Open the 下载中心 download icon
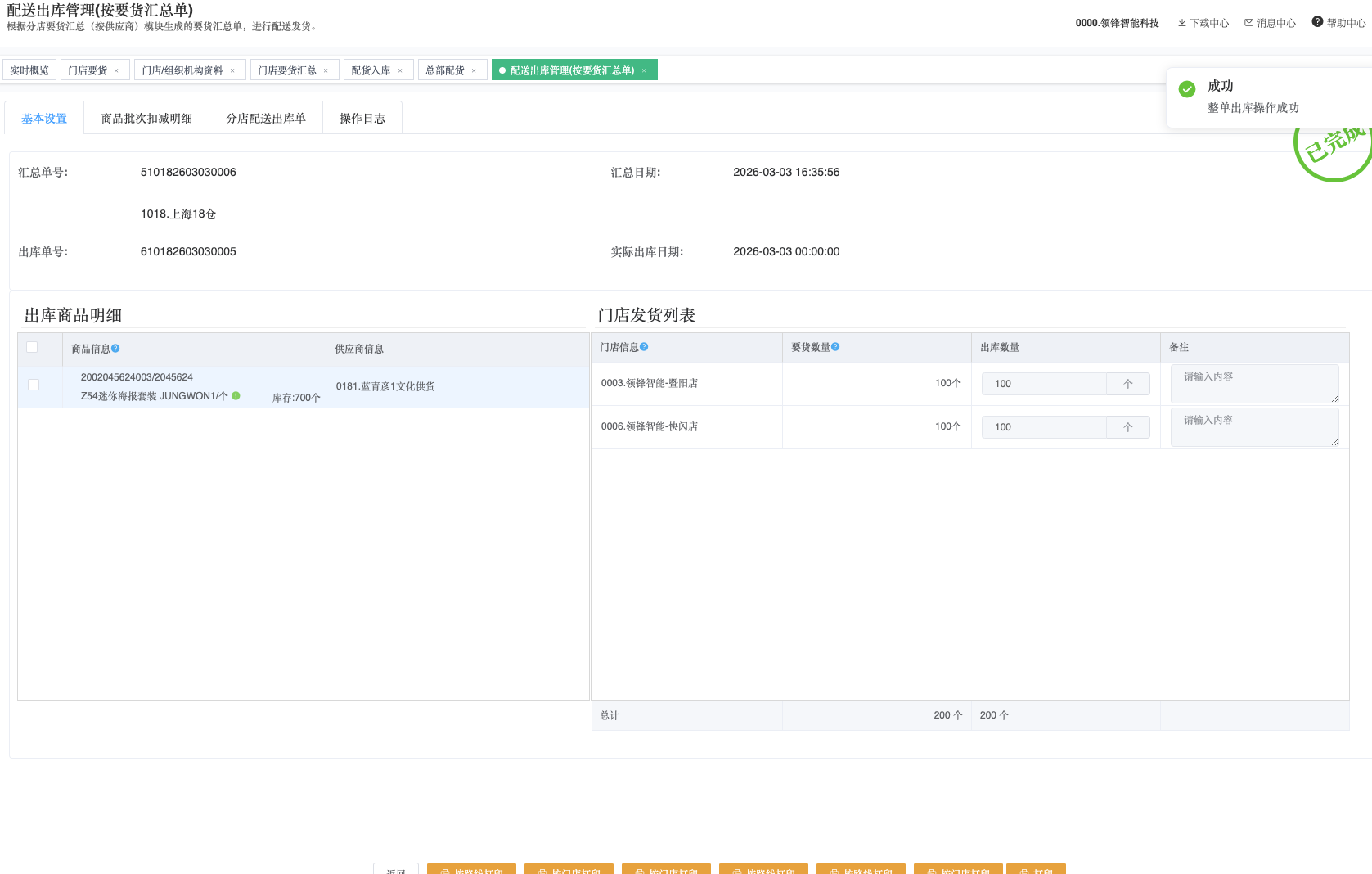Screen dimensions: 1372x874 pos(1181,23)
